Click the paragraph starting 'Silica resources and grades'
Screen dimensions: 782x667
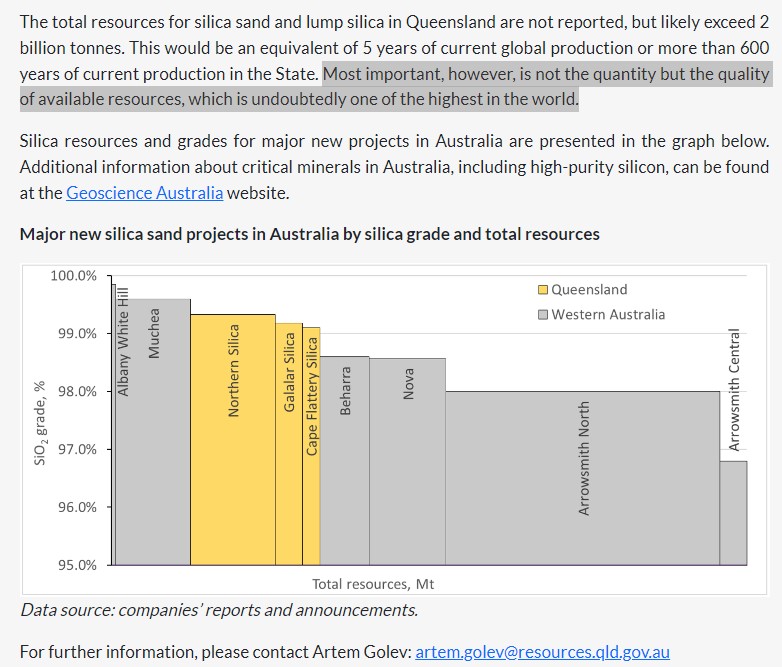coord(394,167)
